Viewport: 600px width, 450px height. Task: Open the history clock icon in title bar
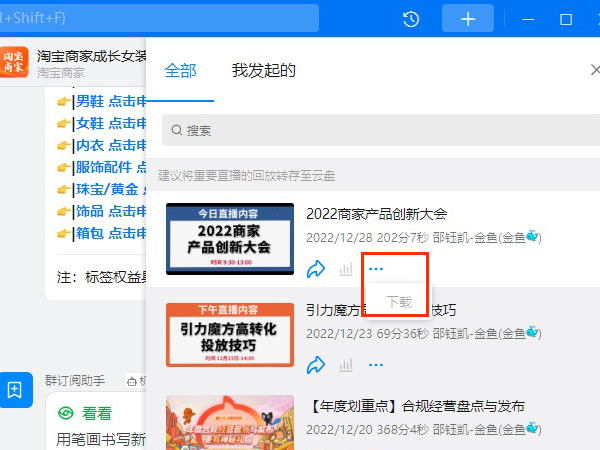pos(411,19)
